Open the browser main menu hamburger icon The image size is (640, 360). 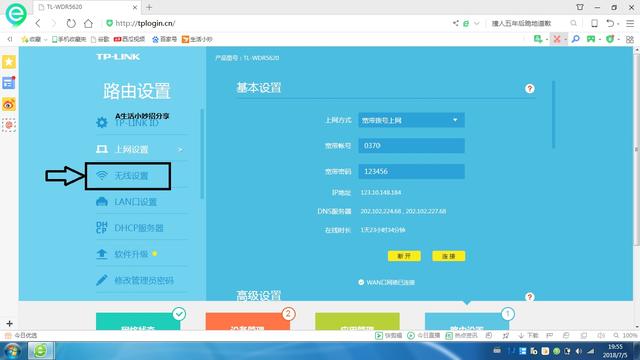[x=630, y=23]
